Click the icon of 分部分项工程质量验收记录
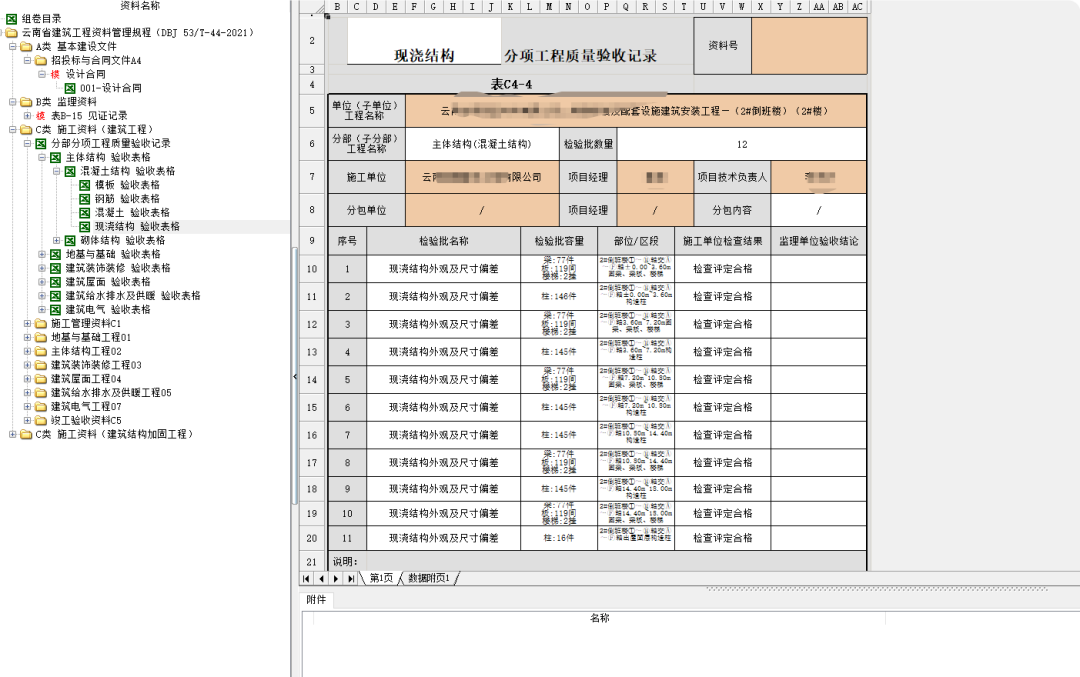The width and height of the screenshot is (1080, 677). tap(41, 143)
